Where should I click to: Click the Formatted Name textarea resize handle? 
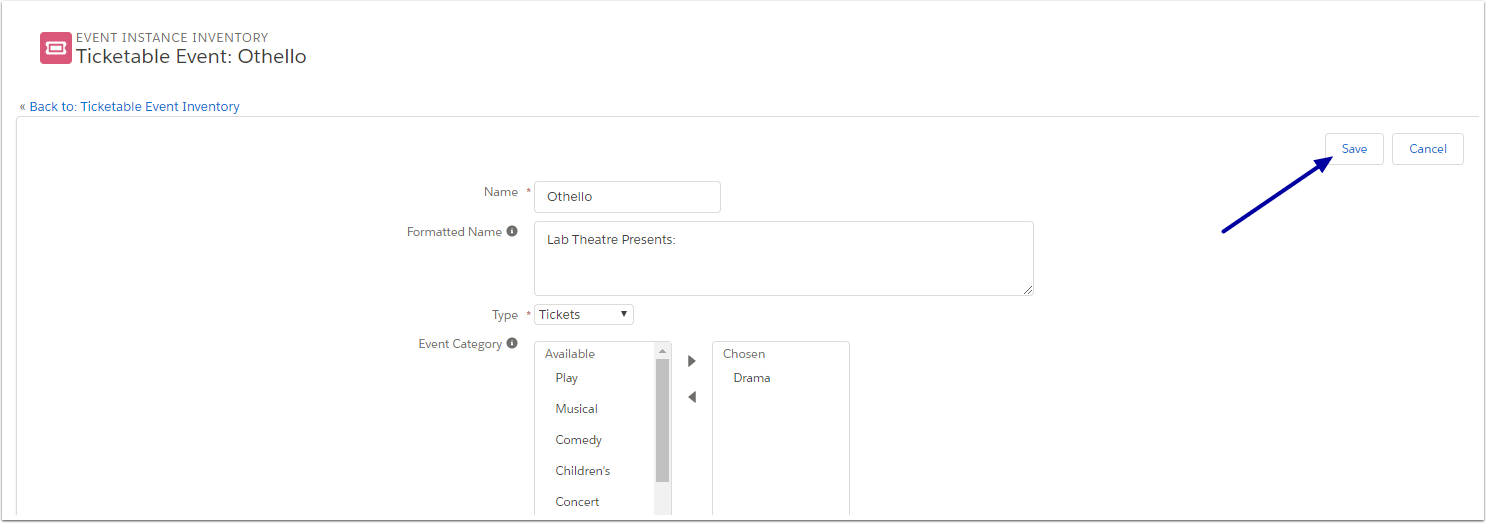(1027, 289)
